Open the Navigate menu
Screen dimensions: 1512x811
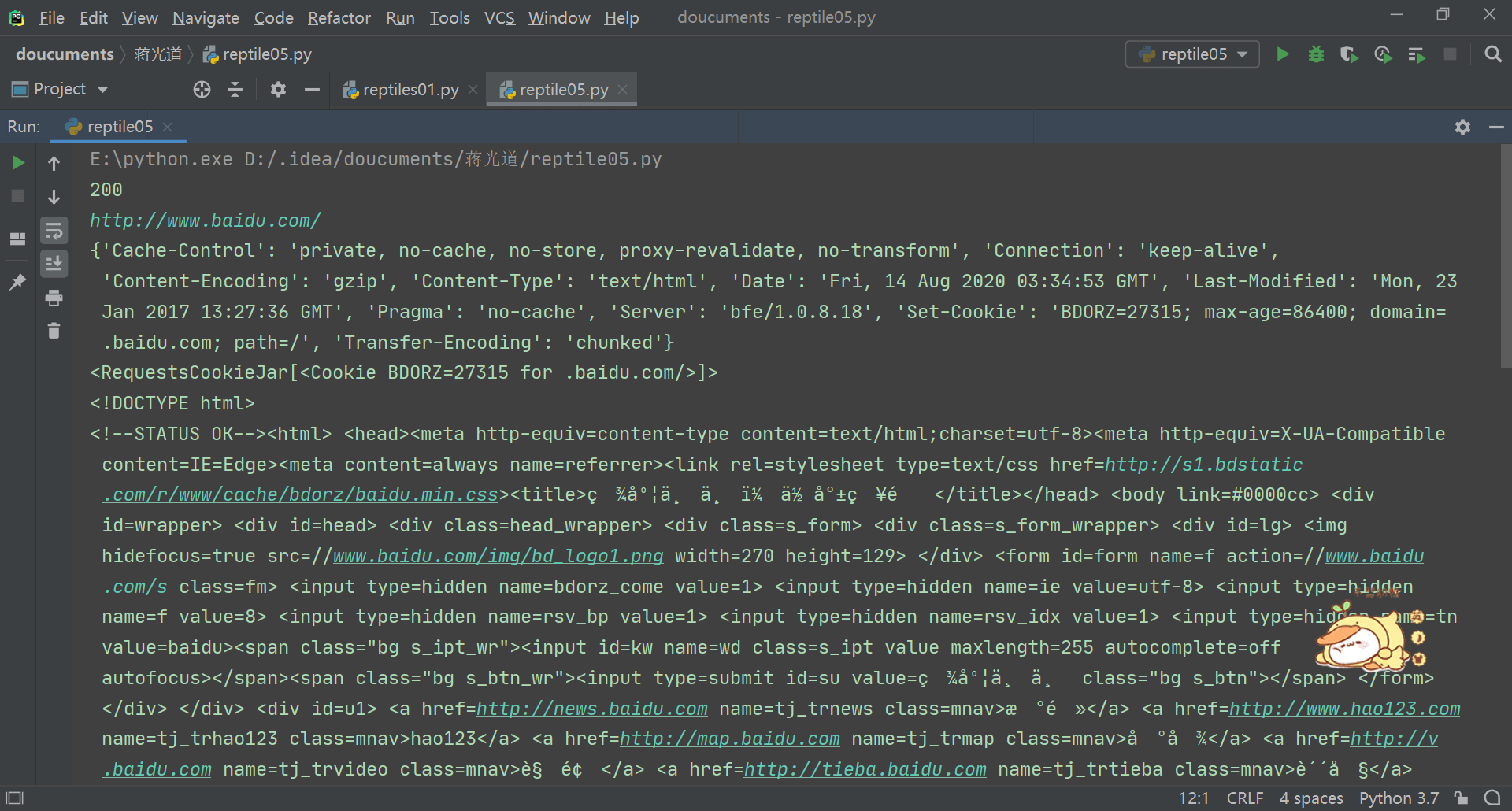206,17
